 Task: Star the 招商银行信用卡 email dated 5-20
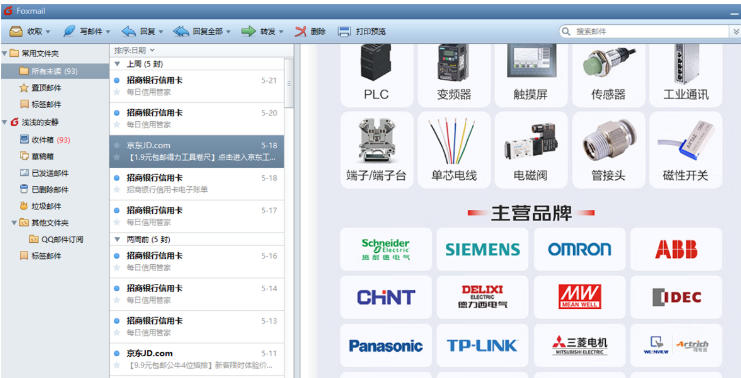pyautogui.click(x=117, y=124)
